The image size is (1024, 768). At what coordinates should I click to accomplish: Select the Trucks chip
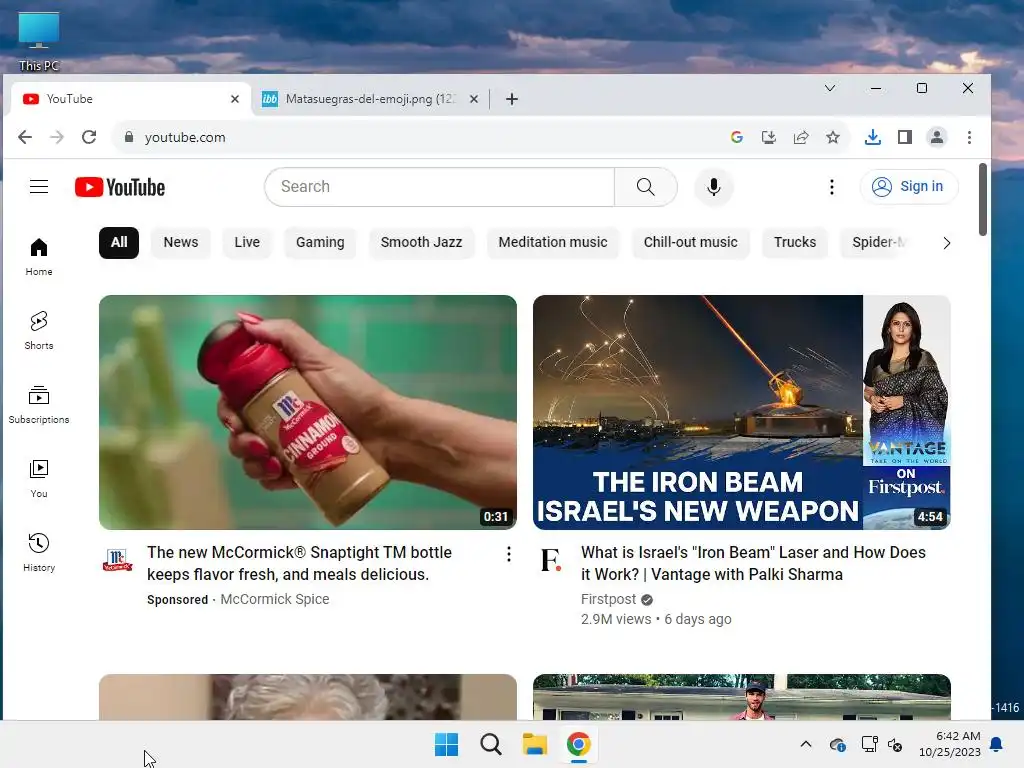(x=795, y=242)
